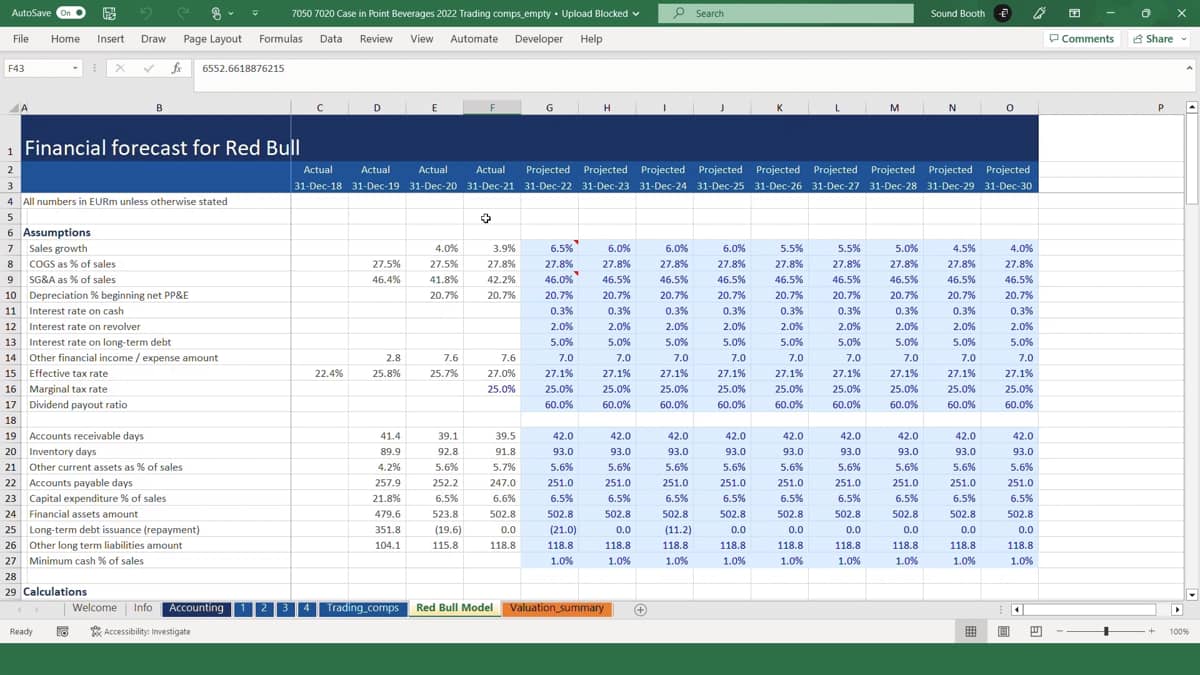The width and height of the screenshot is (1200, 675).
Task: Click into the Search box
Action: 786,13
